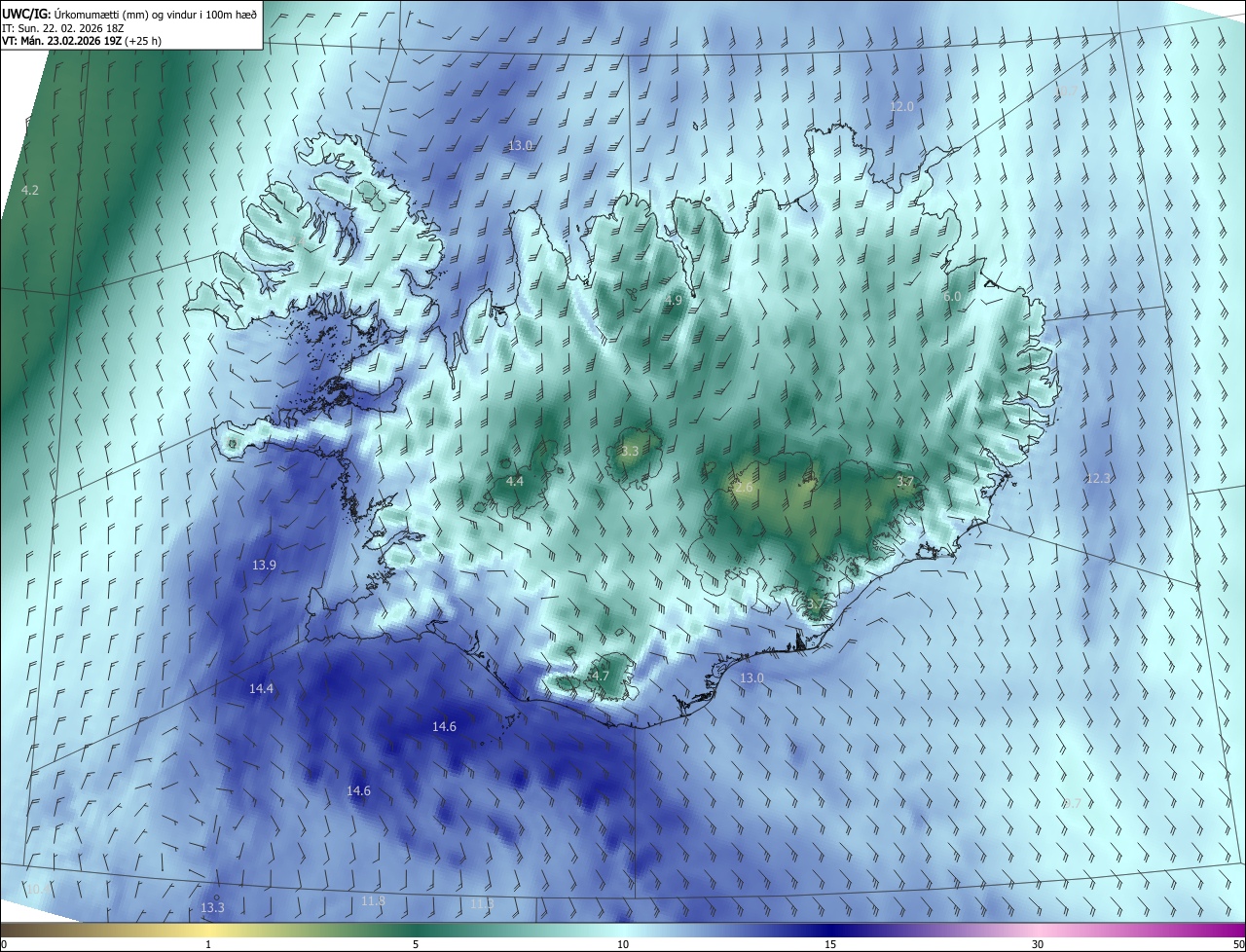Click the 6.0 value label in the northeast
The image size is (1246, 952).
click(x=952, y=296)
